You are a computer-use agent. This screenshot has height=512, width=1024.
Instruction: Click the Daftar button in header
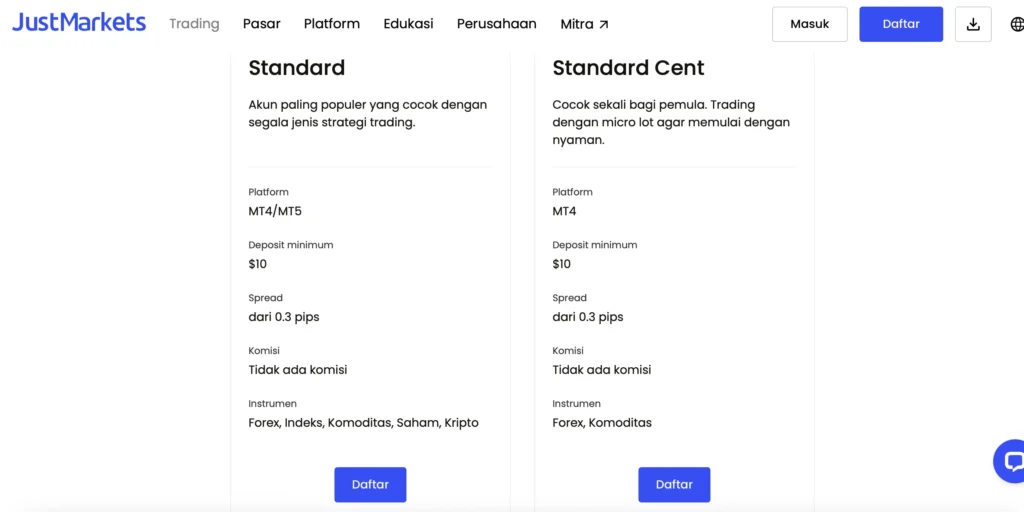[x=901, y=24]
